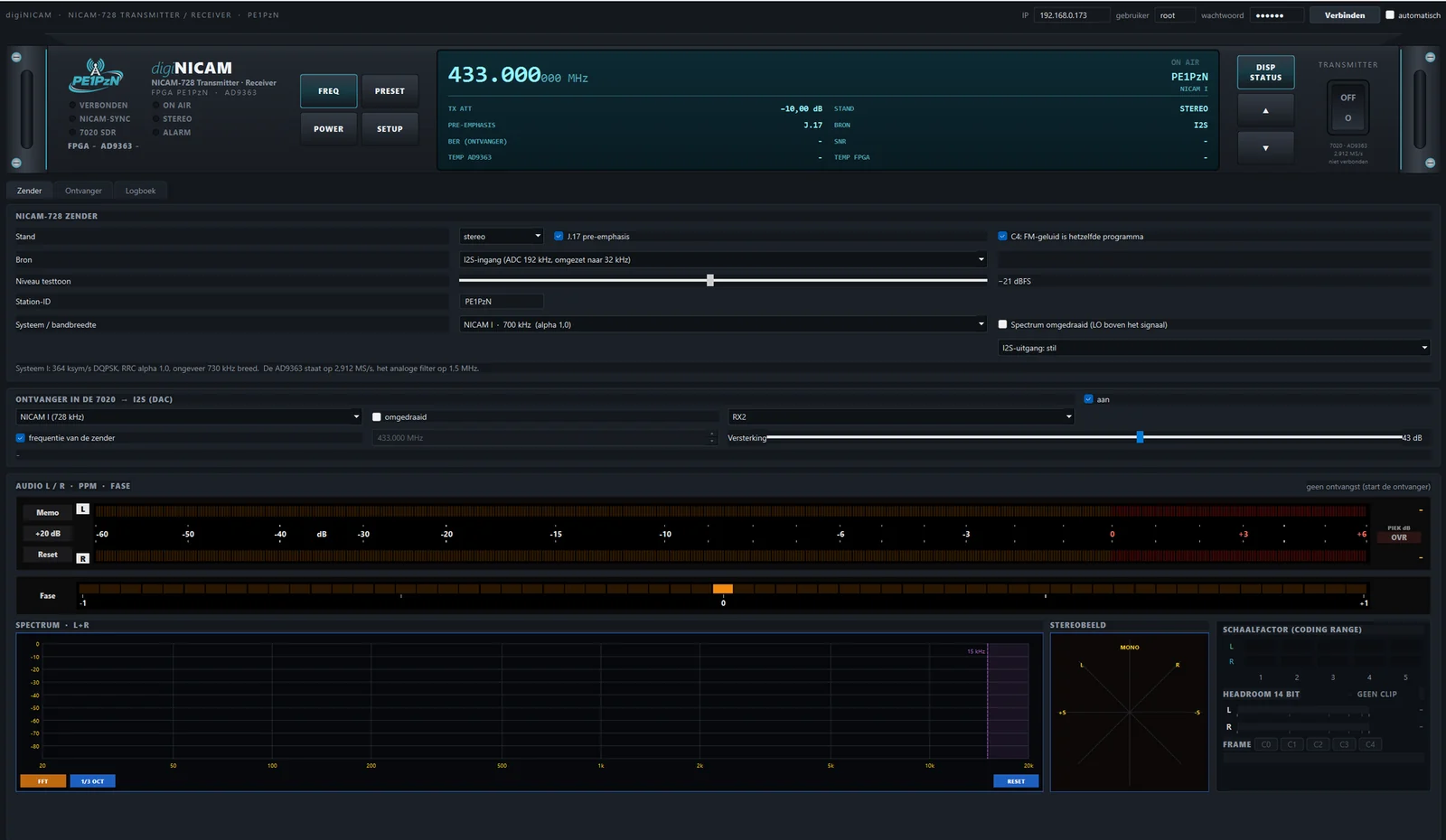Open the Bron I2S-ingang dropdown
This screenshot has height=840, width=1446.
click(x=723, y=259)
